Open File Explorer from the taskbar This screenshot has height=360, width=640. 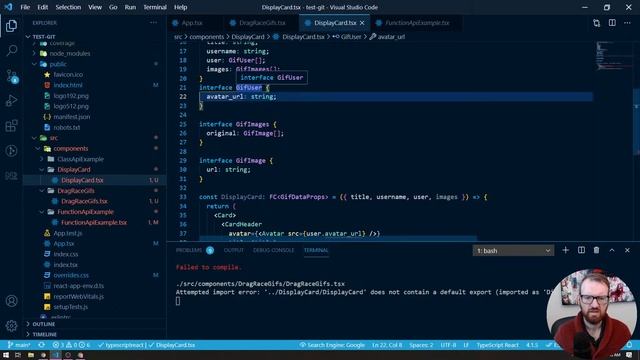[31, 355]
